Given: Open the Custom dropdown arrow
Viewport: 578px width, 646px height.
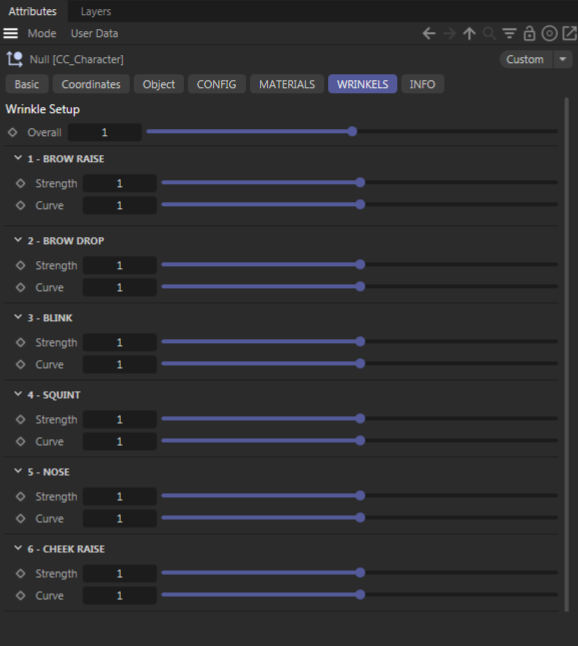Looking at the screenshot, I should tap(563, 59).
